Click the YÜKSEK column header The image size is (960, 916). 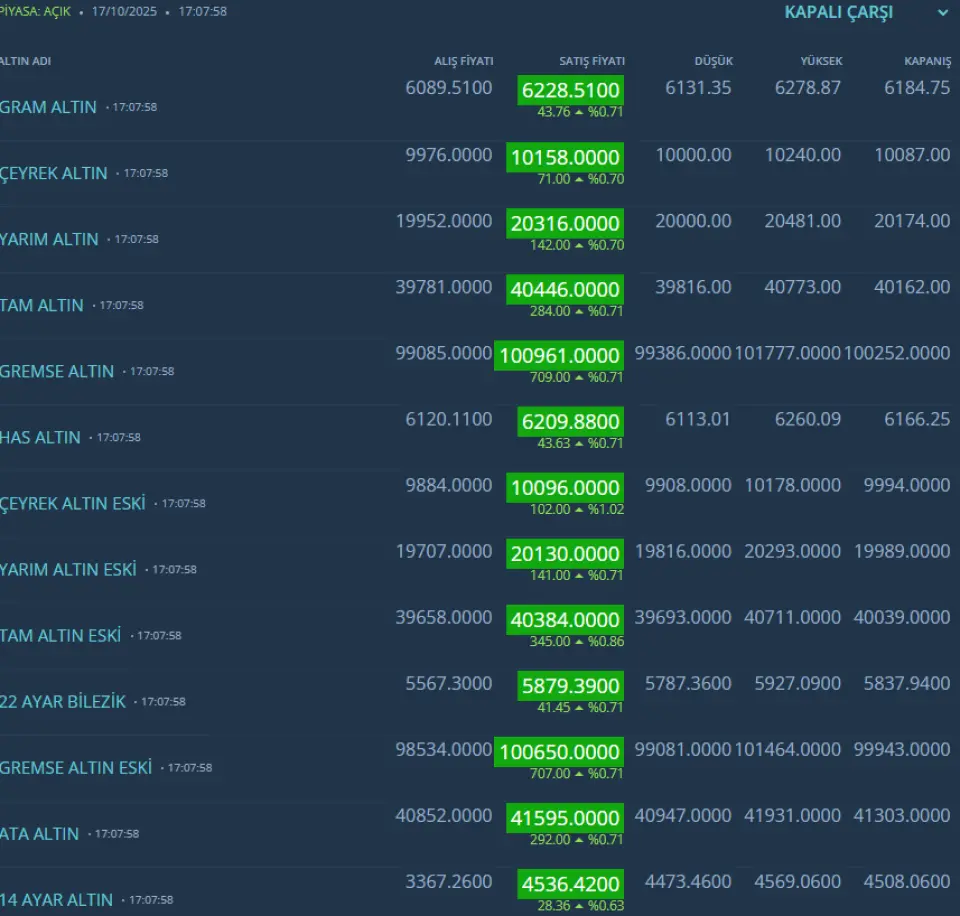point(821,61)
